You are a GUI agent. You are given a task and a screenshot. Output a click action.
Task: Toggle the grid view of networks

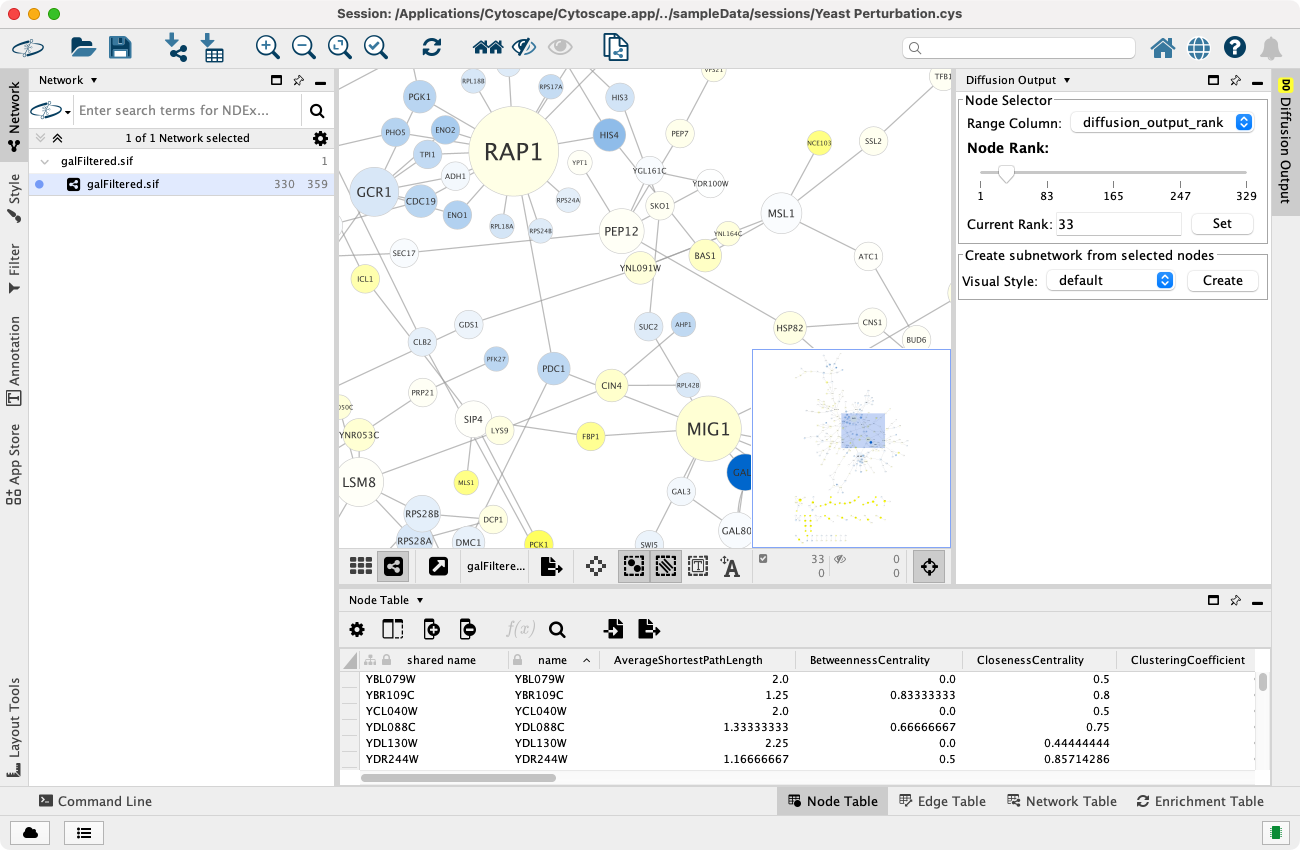click(361, 566)
